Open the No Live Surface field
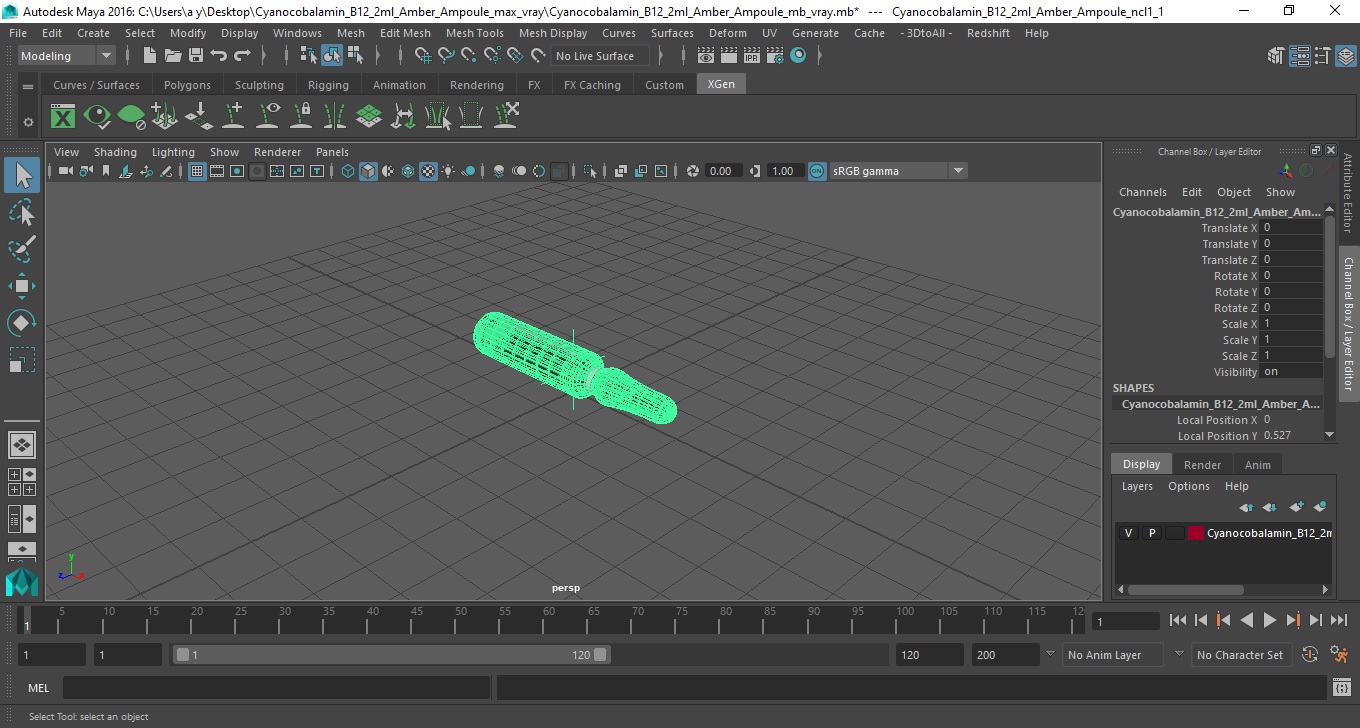 pyautogui.click(x=600, y=56)
